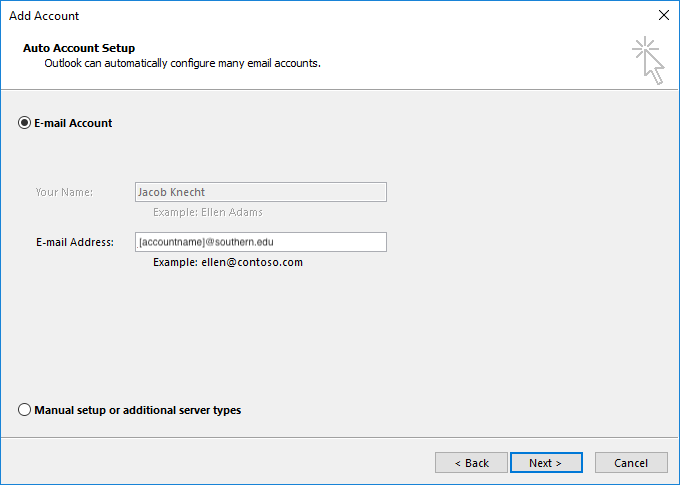The image size is (680, 485).
Task: Click the Your Name label
Action: pos(64,192)
